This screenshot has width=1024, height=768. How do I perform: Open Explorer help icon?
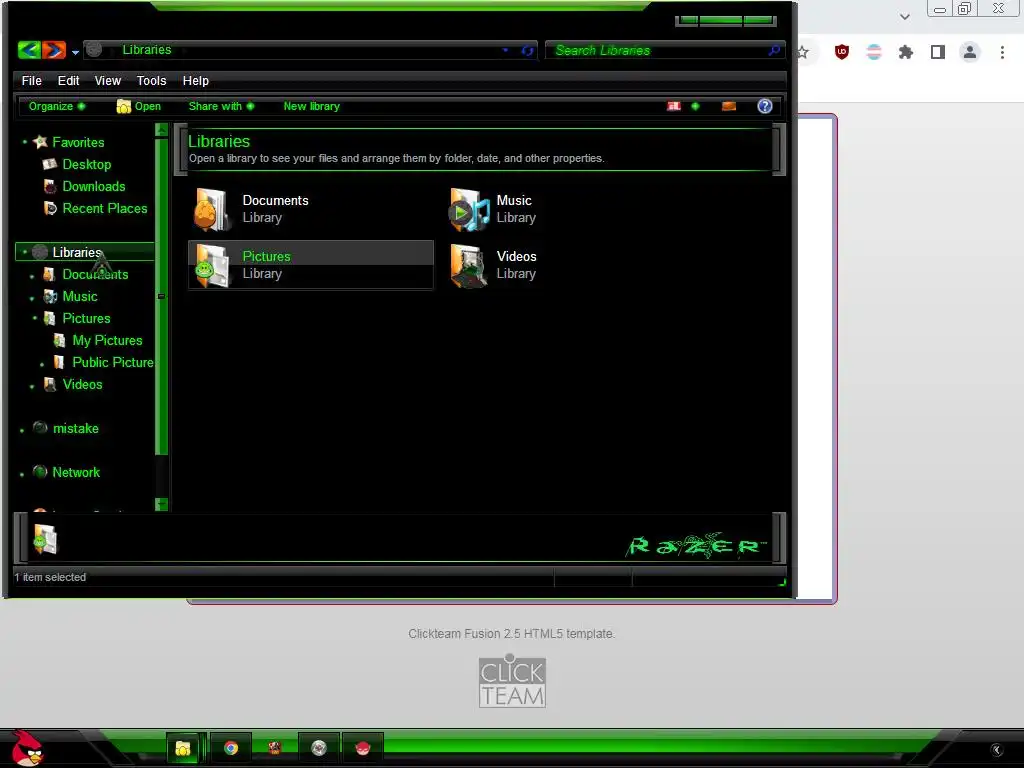click(765, 106)
